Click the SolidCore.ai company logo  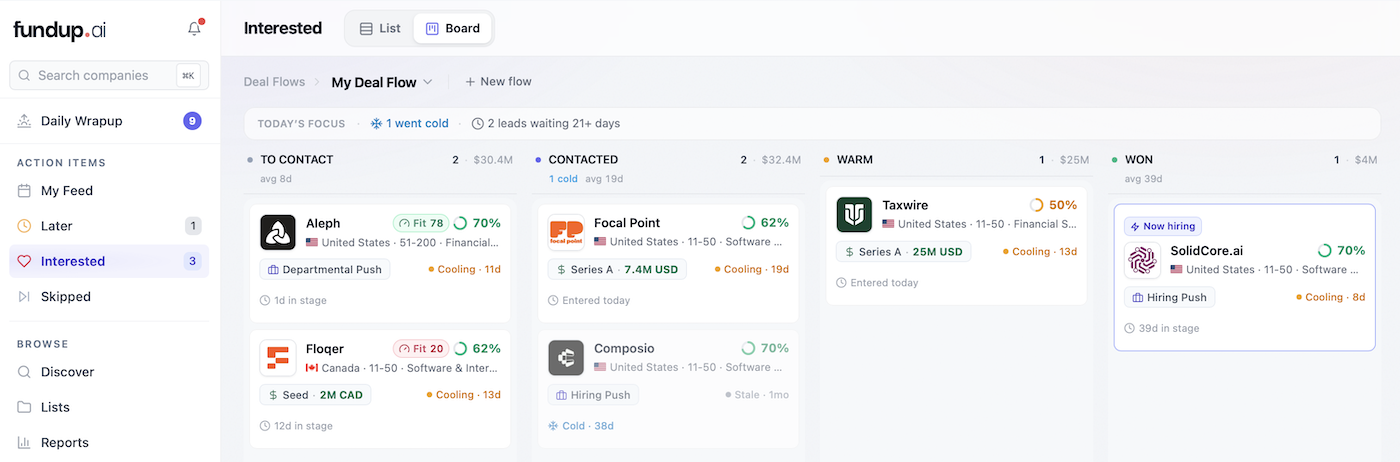point(1142,260)
